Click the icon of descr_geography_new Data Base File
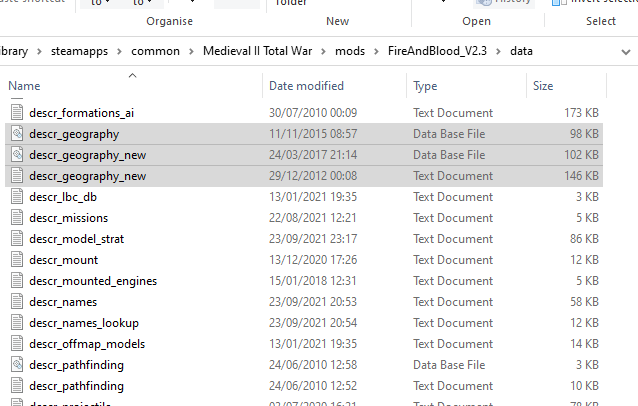This screenshot has width=638, height=406. [x=17, y=155]
